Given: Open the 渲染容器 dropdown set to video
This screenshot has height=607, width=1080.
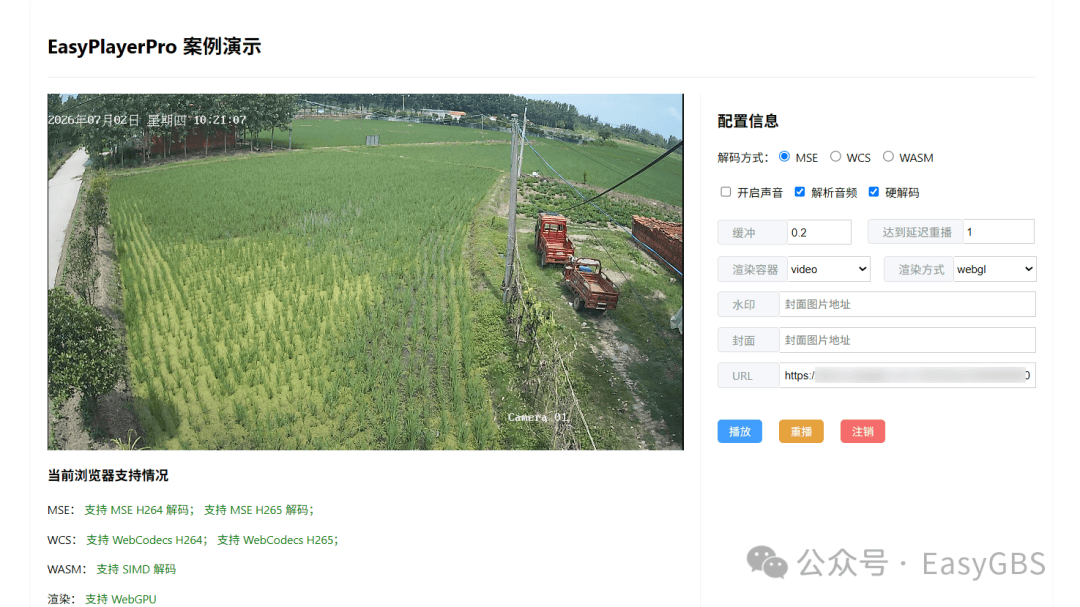Looking at the screenshot, I should (x=829, y=269).
